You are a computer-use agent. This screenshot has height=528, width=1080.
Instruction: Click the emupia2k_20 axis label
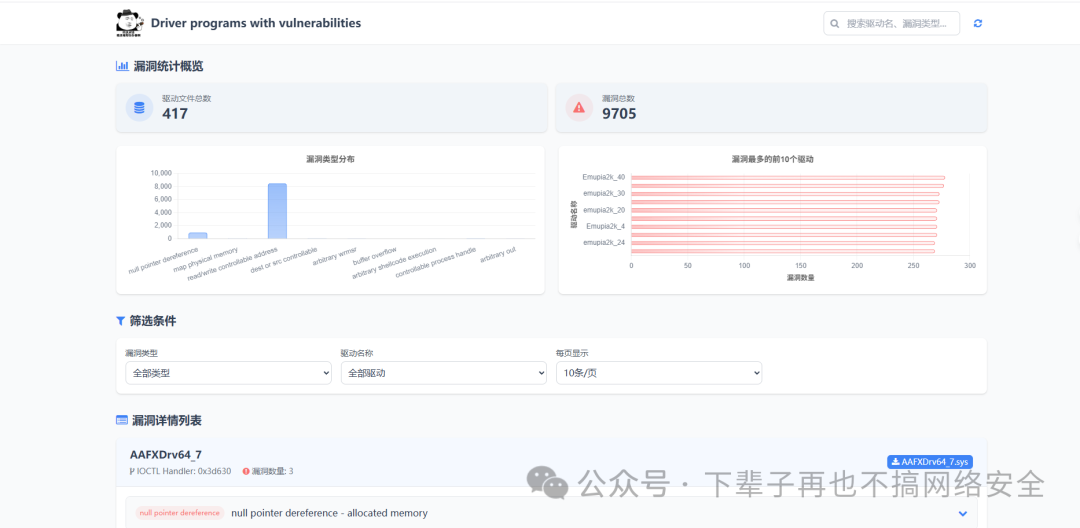pyautogui.click(x=604, y=210)
